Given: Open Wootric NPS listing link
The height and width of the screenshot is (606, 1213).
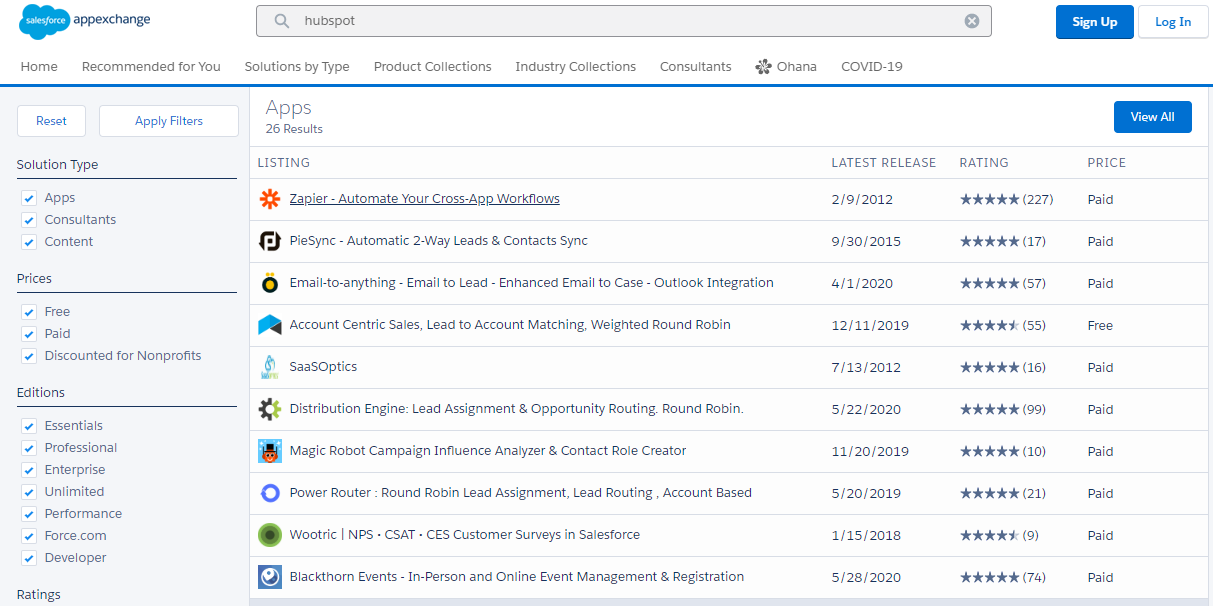Looking at the screenshot, I should click(465, 535).
